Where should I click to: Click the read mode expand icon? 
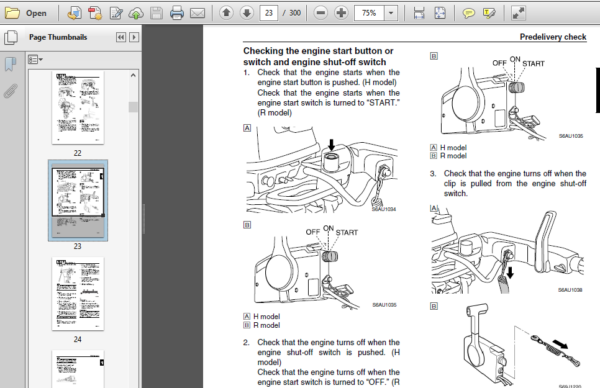[518, 13]
